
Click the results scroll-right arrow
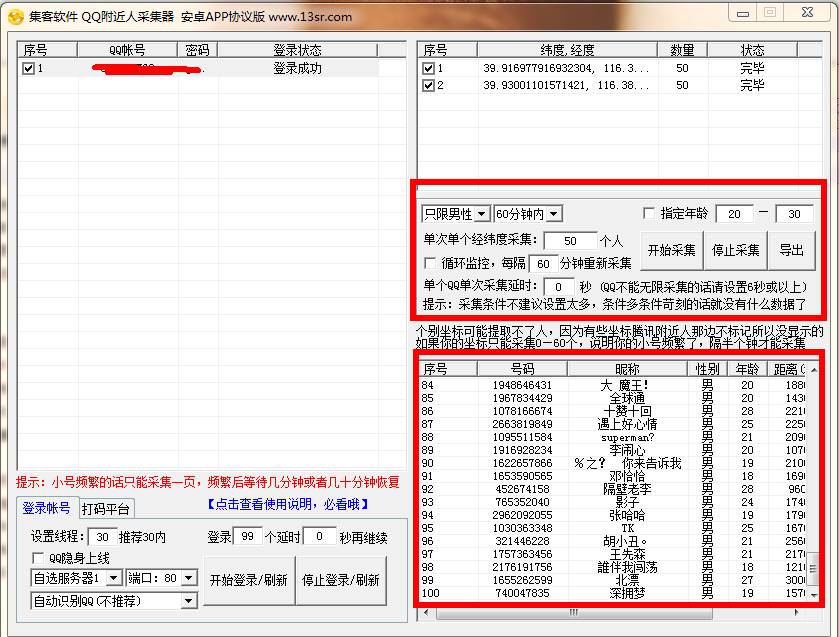[x=796, y=612]
